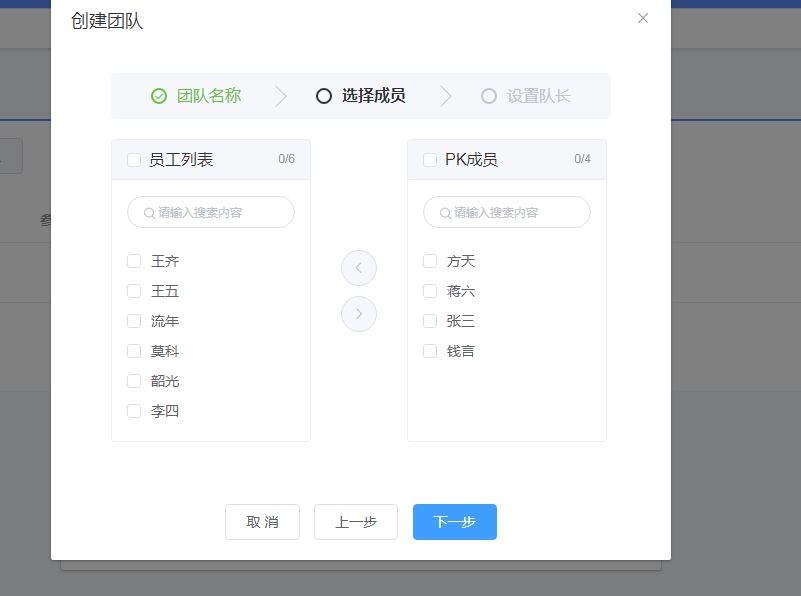Move selected members left with arrow button
The width and height of the screenshot is (801, 596).
tap(359, 268)
